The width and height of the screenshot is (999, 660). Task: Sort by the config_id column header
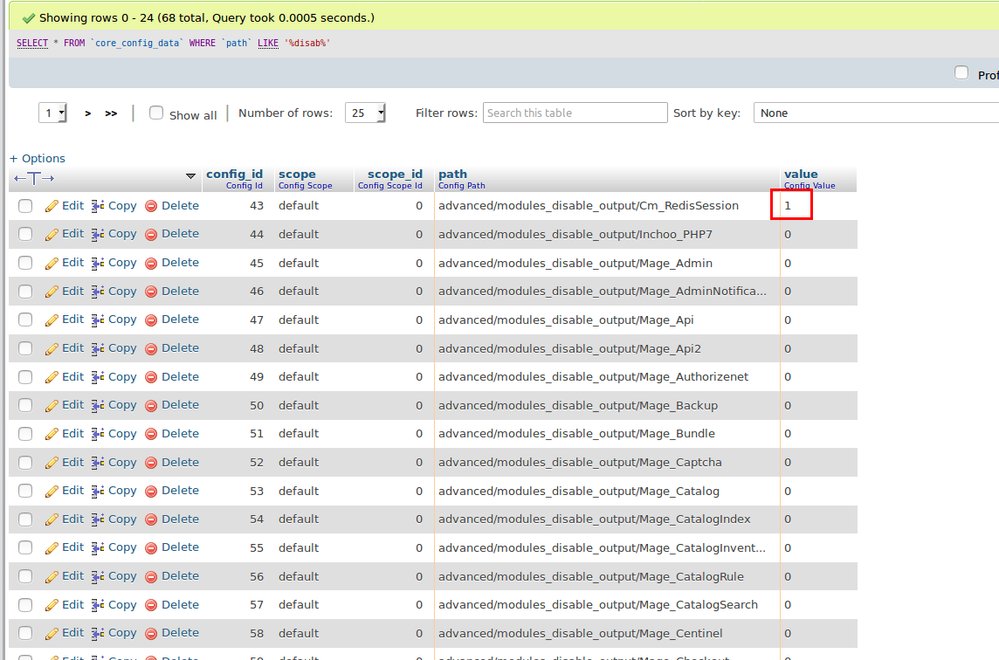[234, 174]
